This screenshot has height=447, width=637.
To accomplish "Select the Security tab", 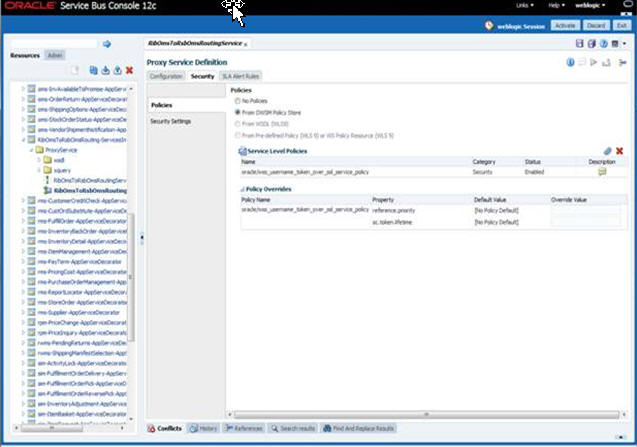I will pos(202,76).
